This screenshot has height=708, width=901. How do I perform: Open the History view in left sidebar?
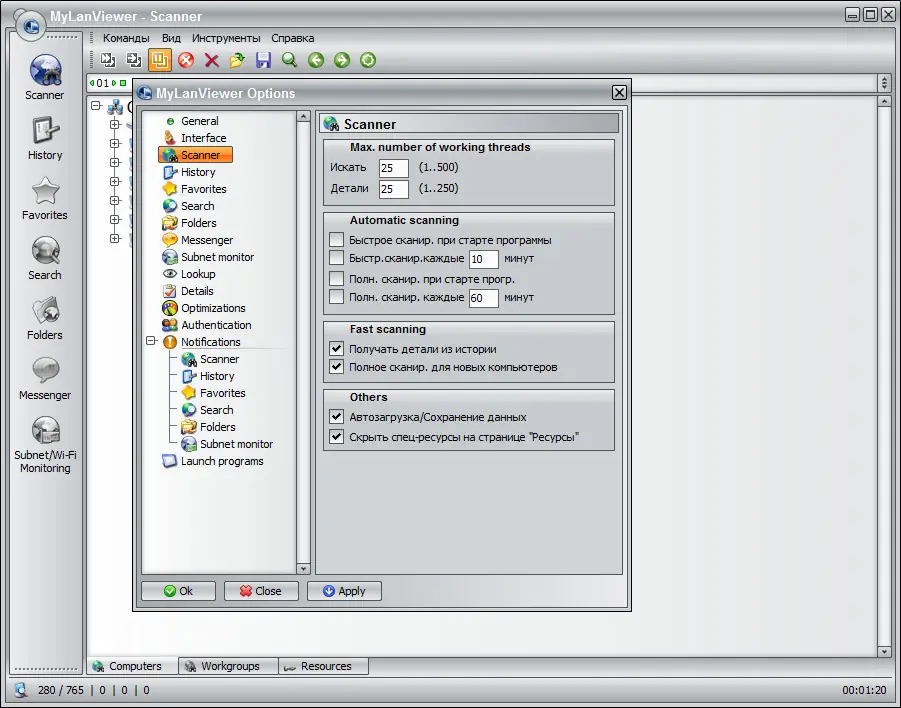tap(45, 138)
